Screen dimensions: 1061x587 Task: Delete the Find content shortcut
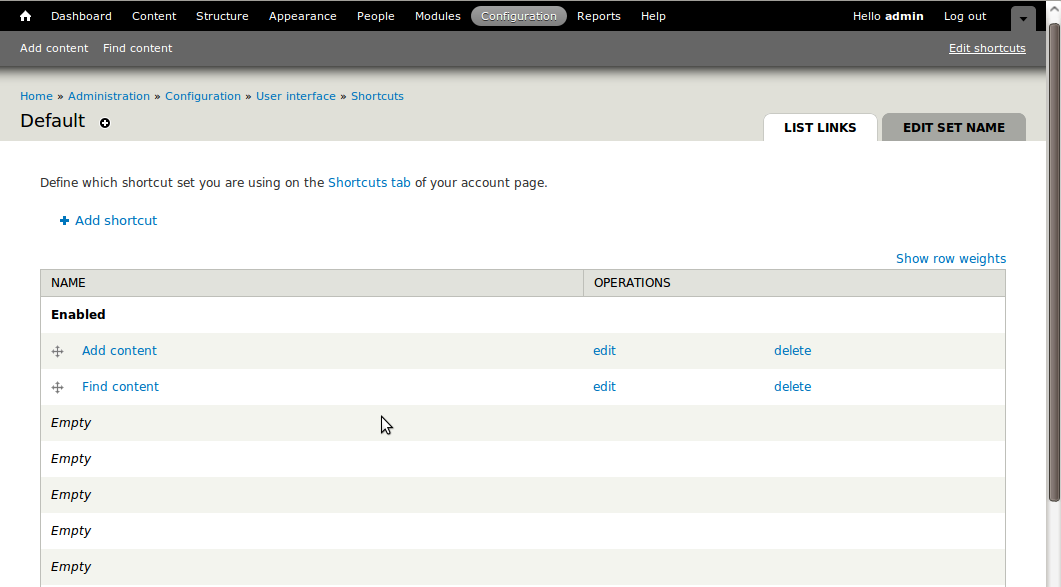tap(792, 387)
